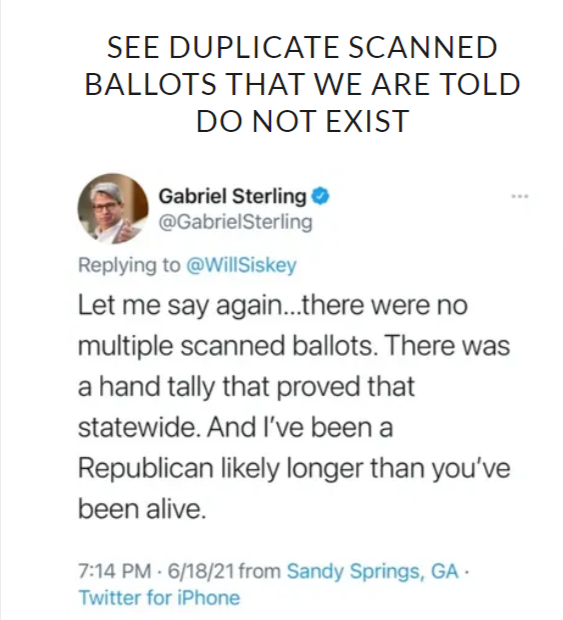
Task: Click the Gabriel Sterling display name
Action: pos(232,196)
